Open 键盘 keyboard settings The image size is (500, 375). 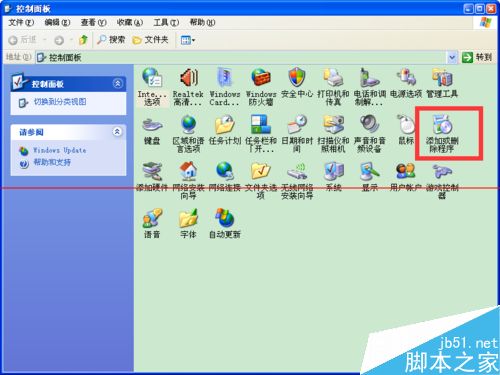pos(152,130)
